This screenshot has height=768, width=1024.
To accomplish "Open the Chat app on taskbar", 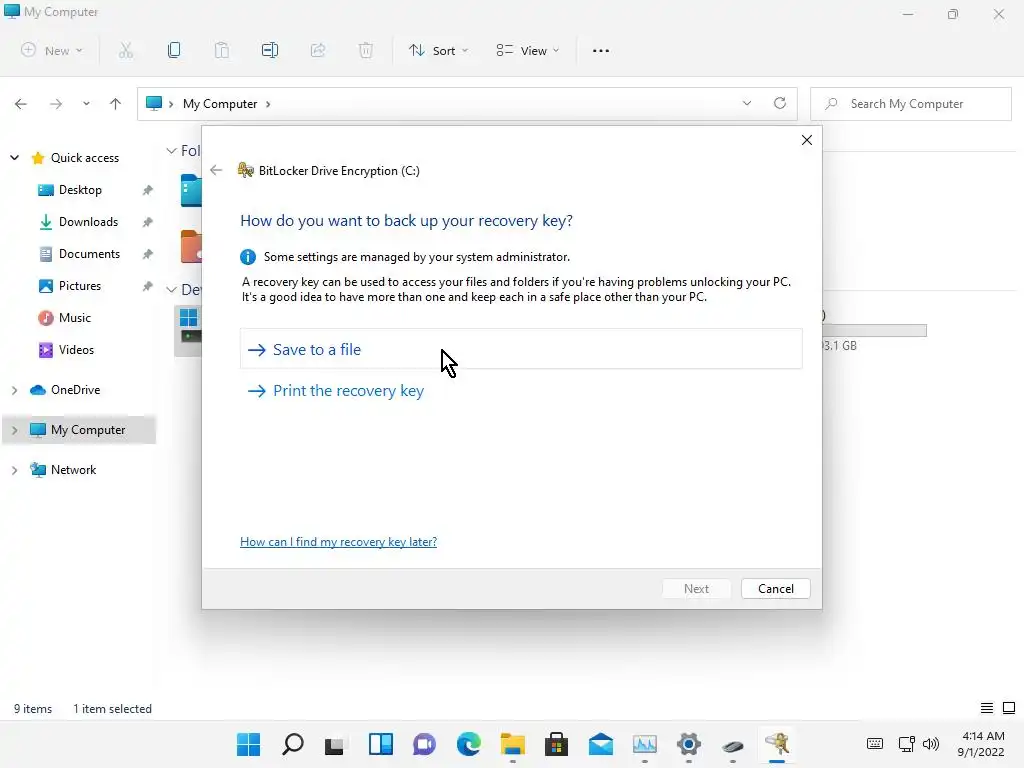I will (424, 744).
